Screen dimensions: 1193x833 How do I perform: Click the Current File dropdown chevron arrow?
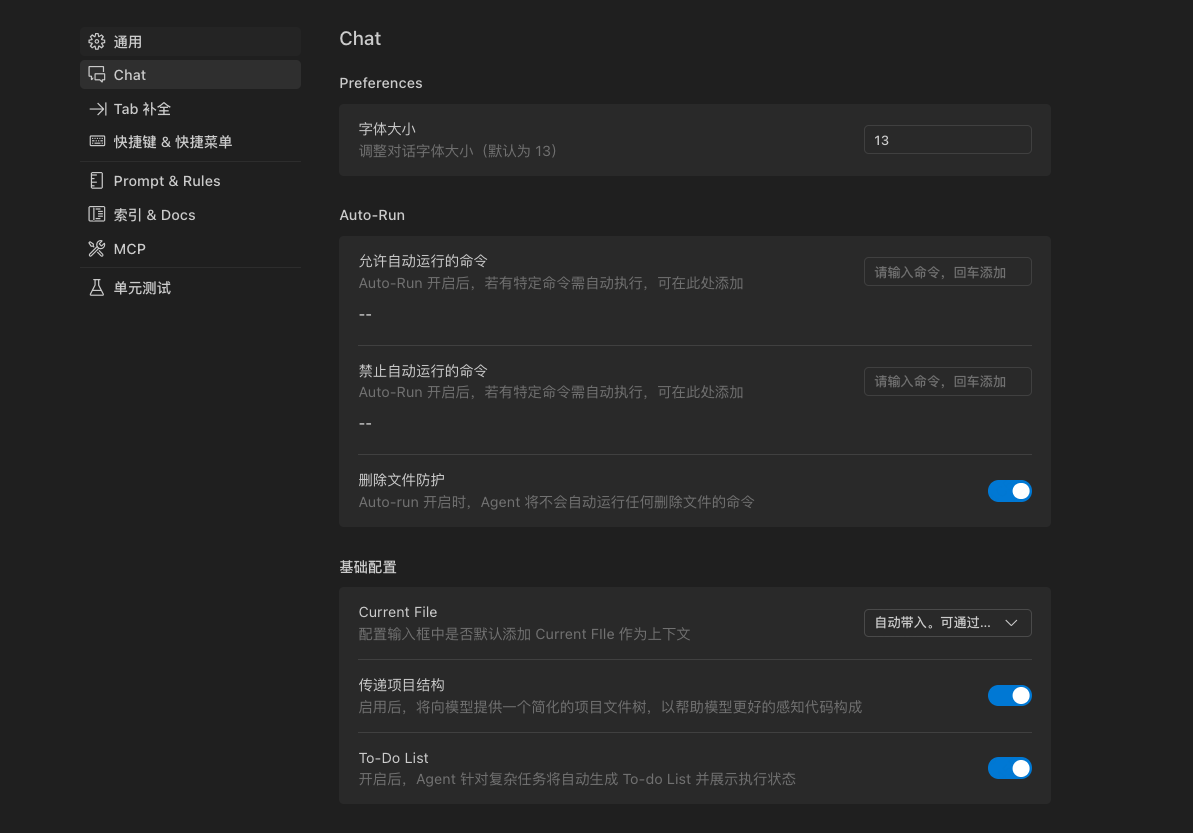[1011, 623]
